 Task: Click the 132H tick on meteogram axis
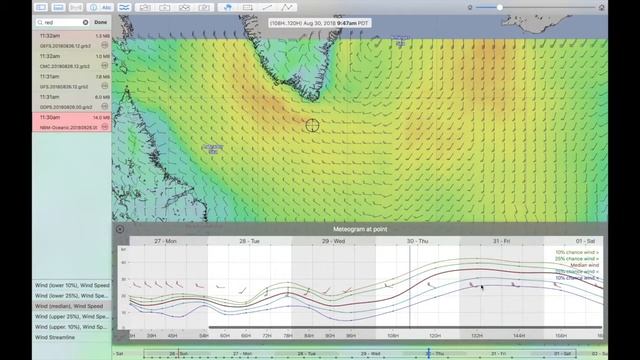pos(477,336)
